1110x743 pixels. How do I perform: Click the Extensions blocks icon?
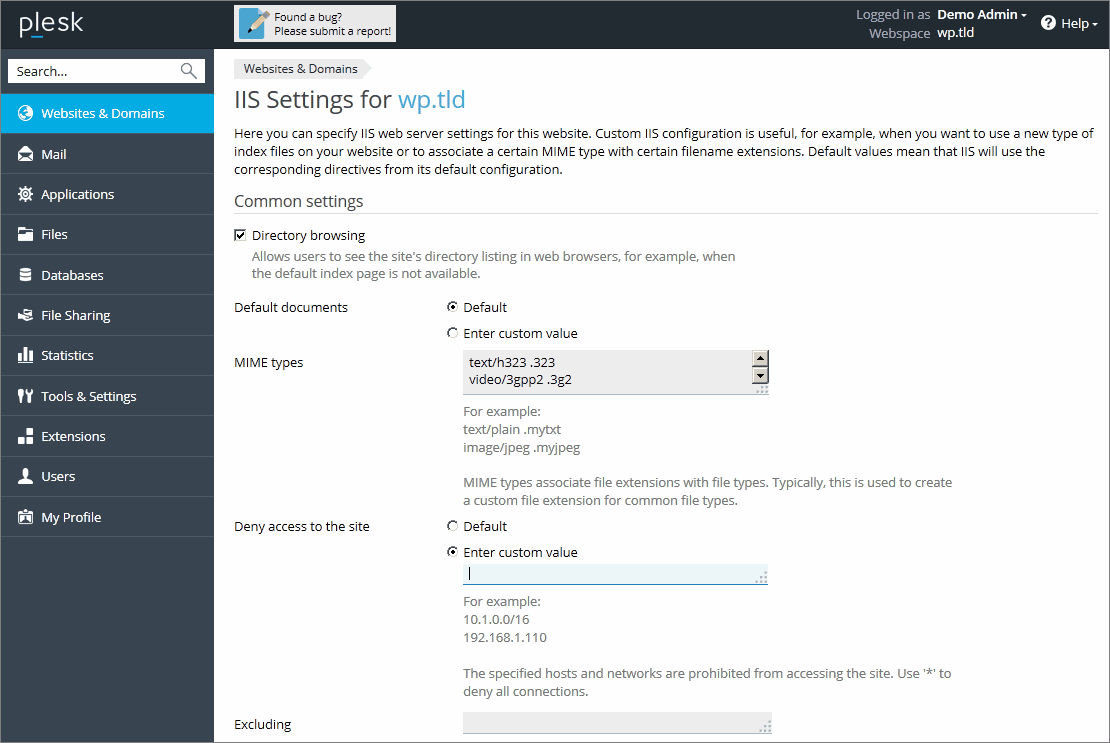point(26,436)
